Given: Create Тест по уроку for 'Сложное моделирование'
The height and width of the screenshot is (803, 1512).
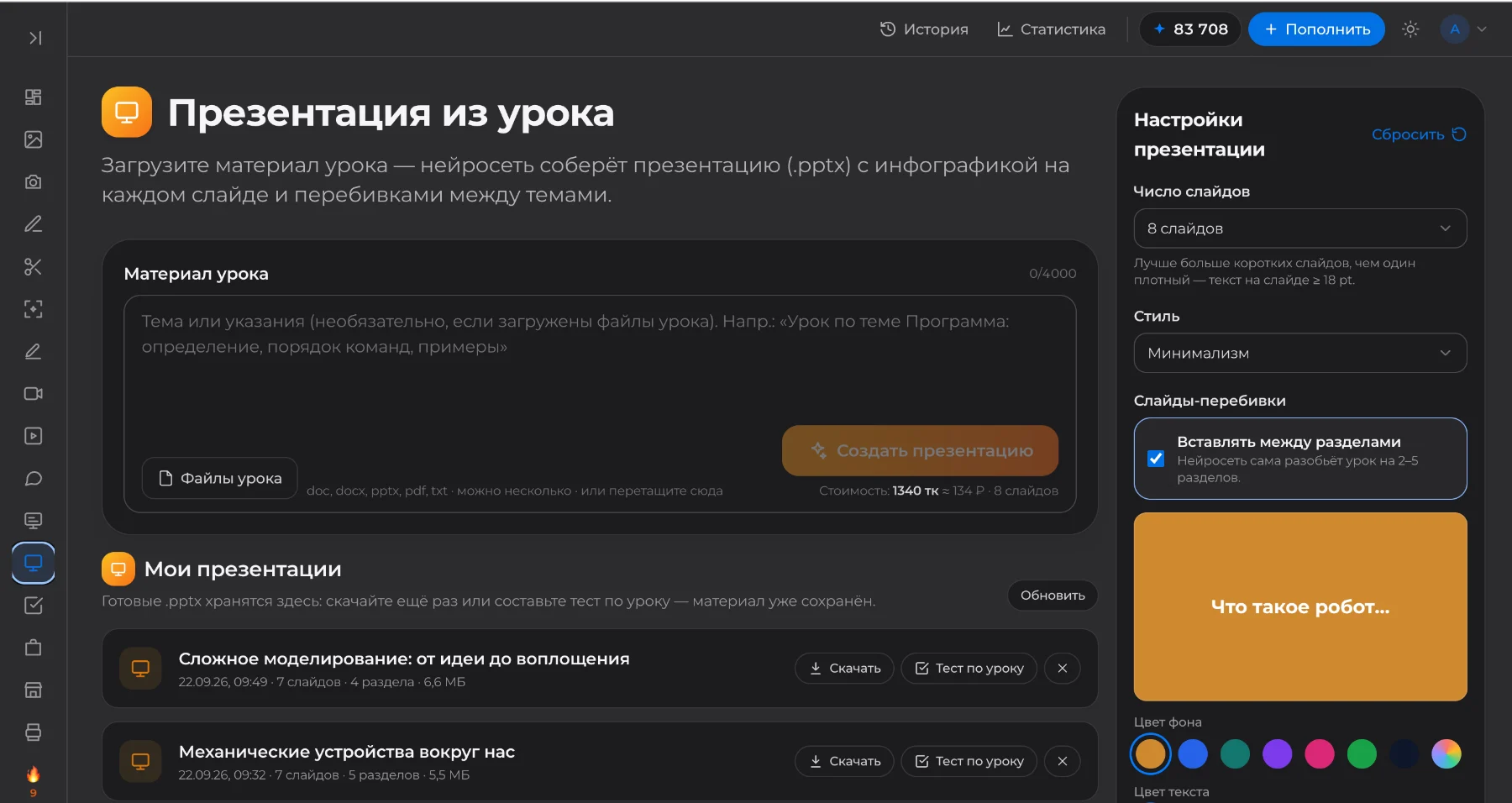Looking at the screenshot, I should (x=969, y=669).
